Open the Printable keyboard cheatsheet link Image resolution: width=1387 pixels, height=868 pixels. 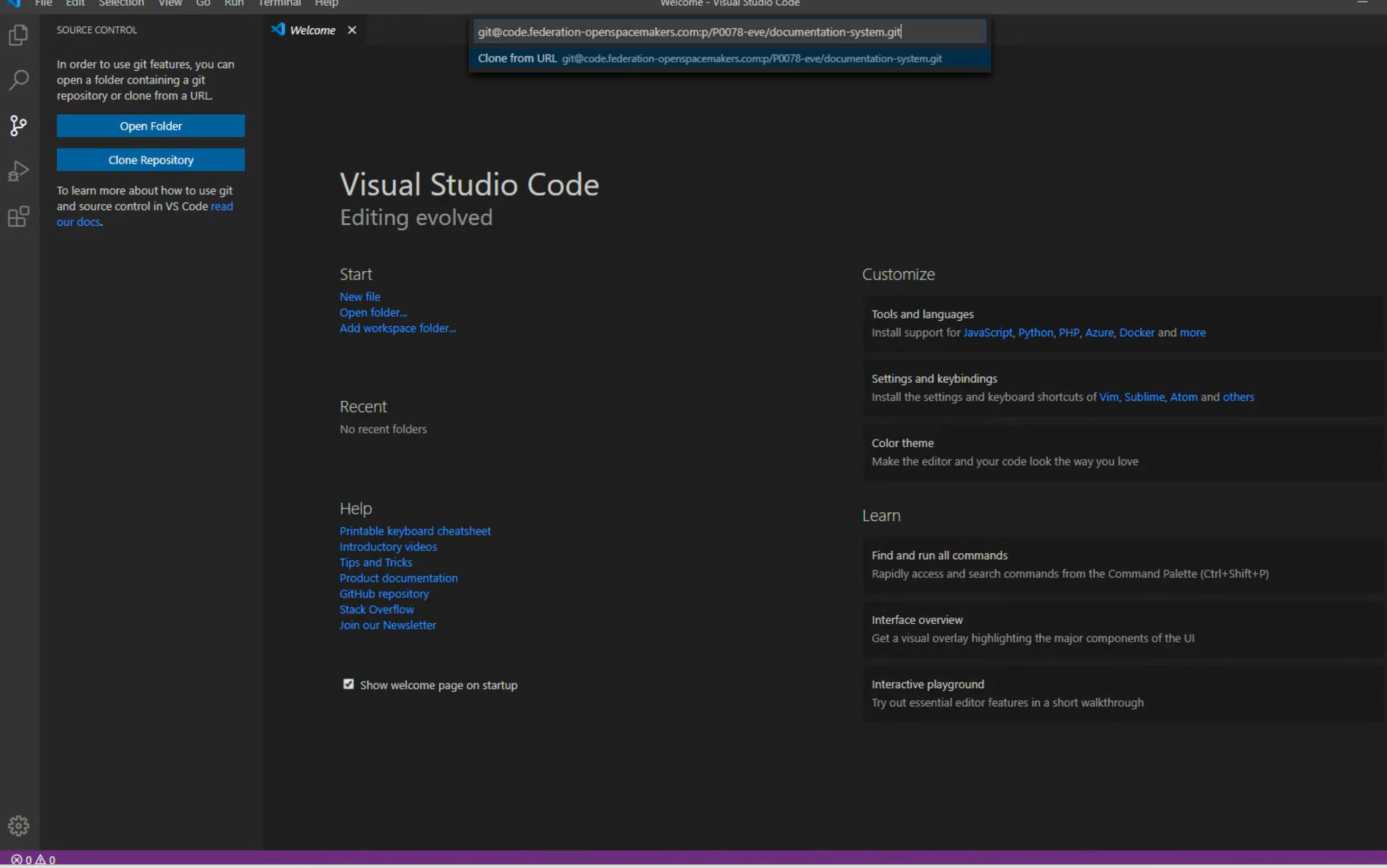415,531
